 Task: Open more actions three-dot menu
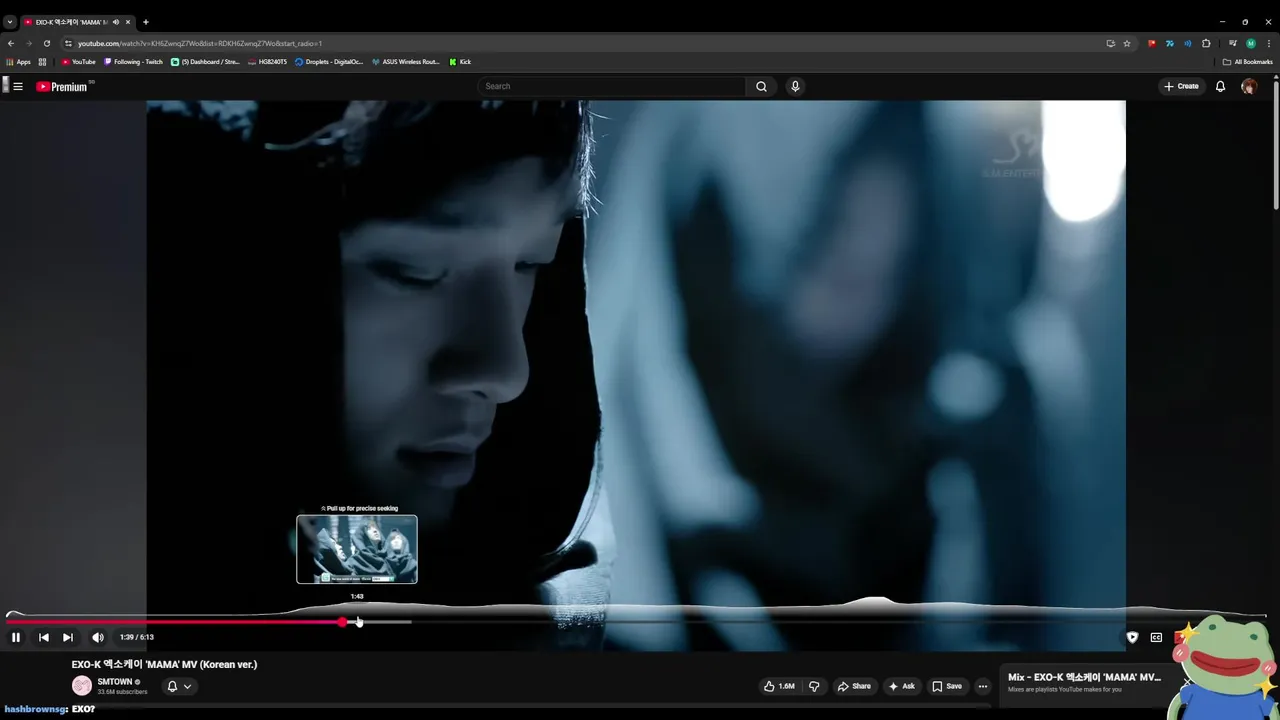pyautogui.click(x=983, y=686)
